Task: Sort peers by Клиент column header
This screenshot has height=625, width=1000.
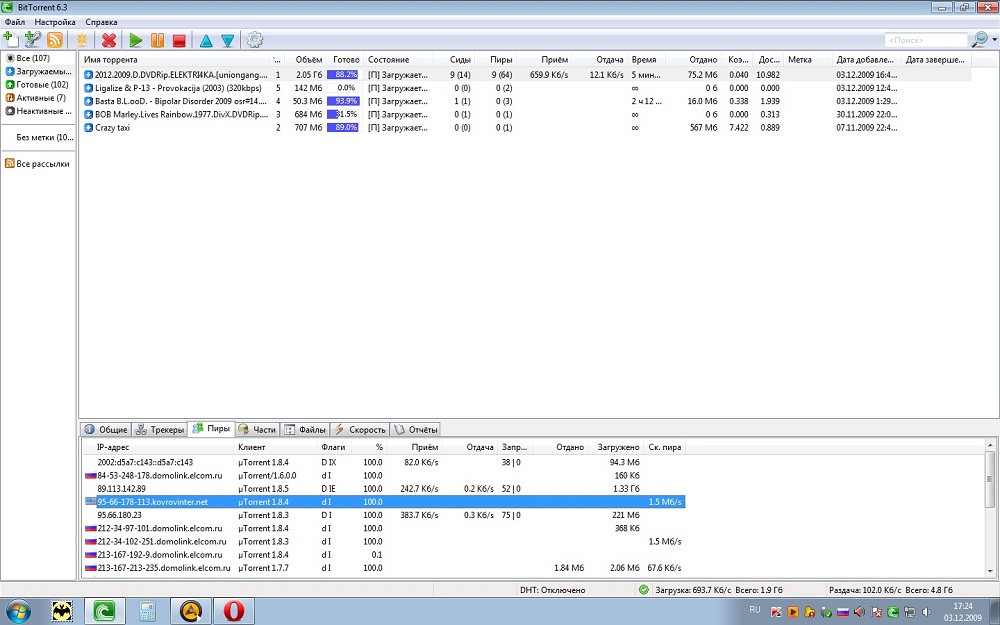Action: pos(276,447)
